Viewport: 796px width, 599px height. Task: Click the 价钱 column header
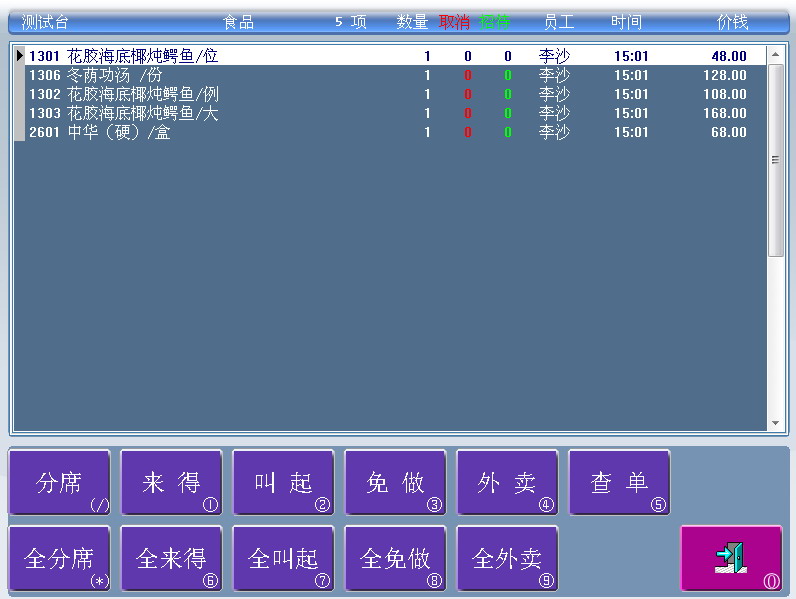tap(732, 22)
